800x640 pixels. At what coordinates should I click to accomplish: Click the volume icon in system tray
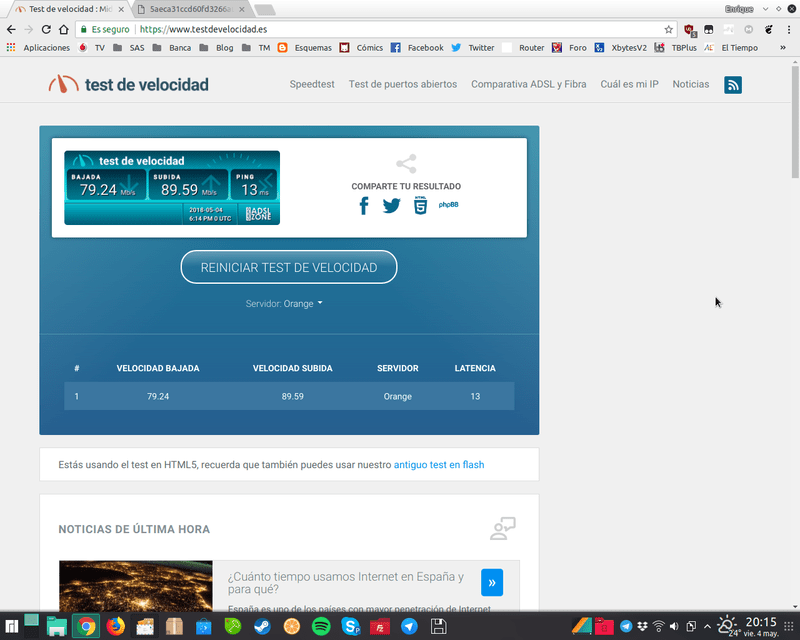click(x=674, y=626)
